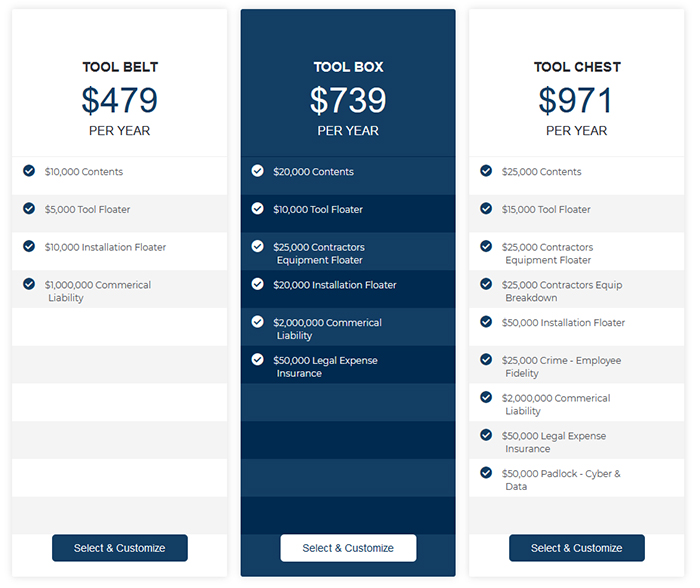Click the checkmark icon beside $10,000 Contents
700x588 pixels.
tap(29, 171)
